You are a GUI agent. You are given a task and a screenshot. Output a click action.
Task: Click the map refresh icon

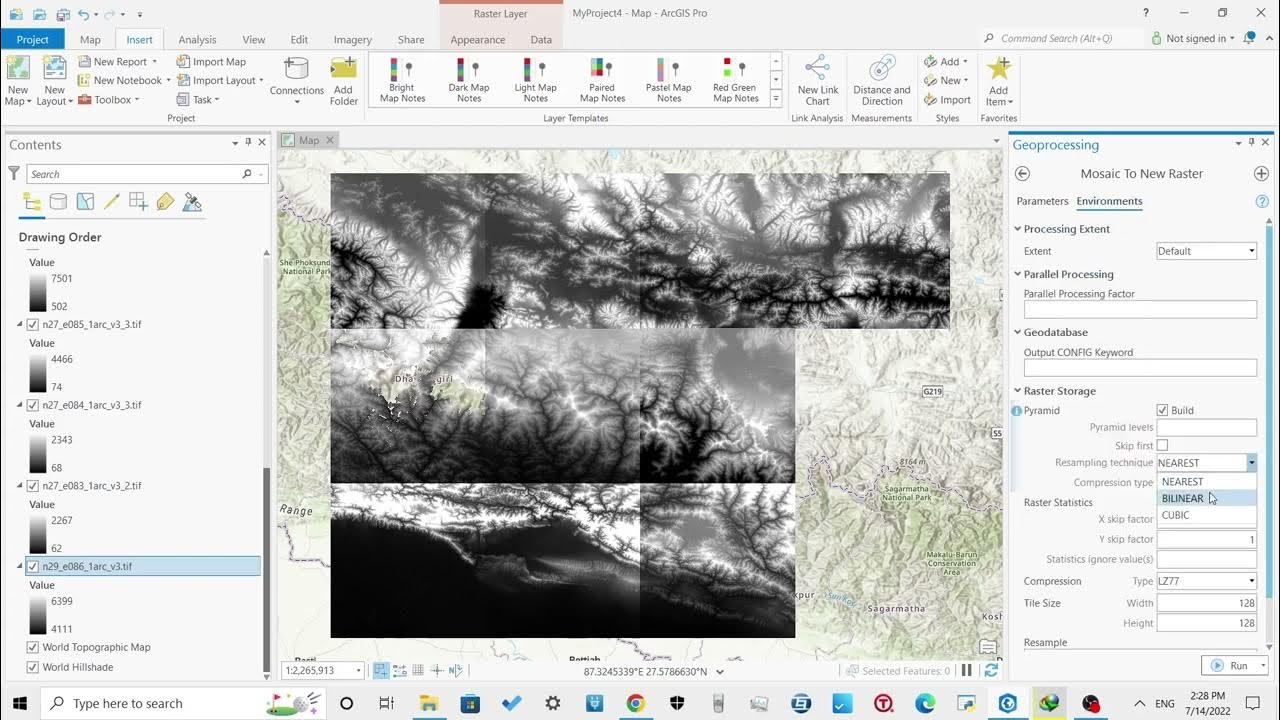click(x=991, y=671)
